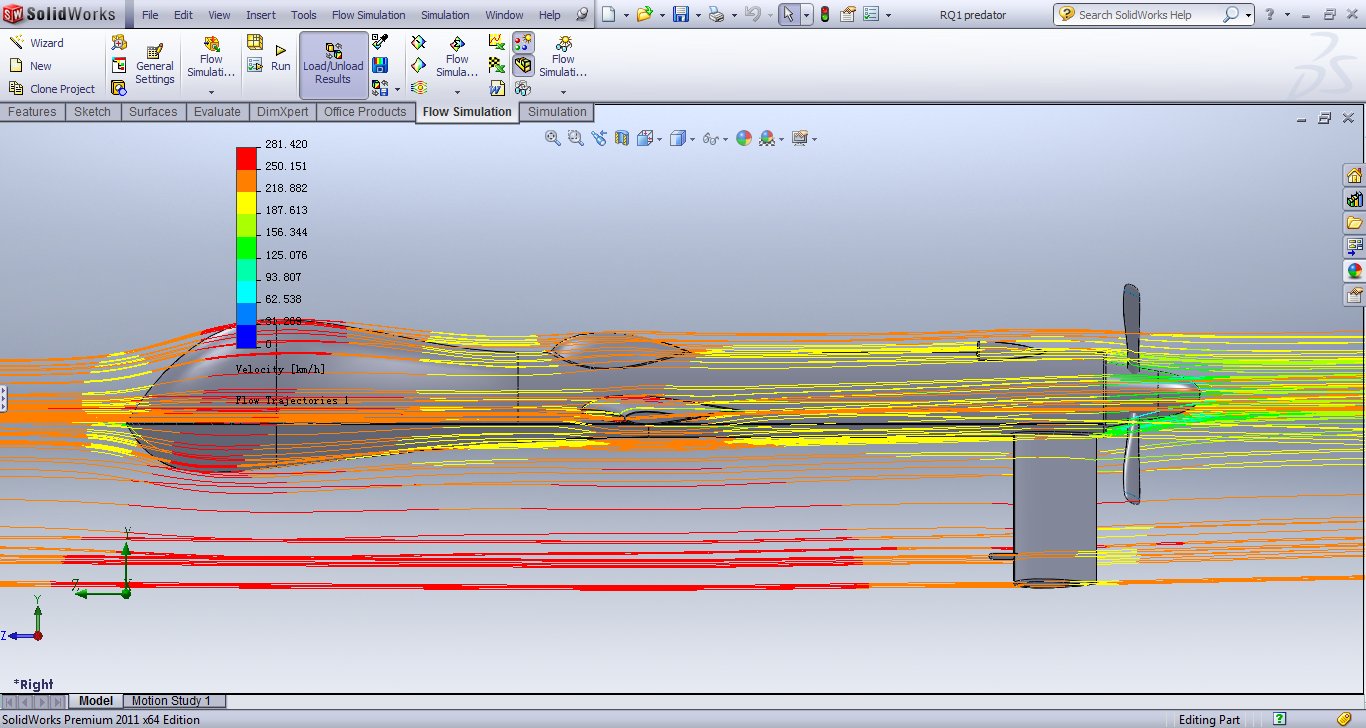Image resolution: width=1366 pixels, height=728 pixels.
Task: Click the SolidWorks logo button
Action: point(62,14)
